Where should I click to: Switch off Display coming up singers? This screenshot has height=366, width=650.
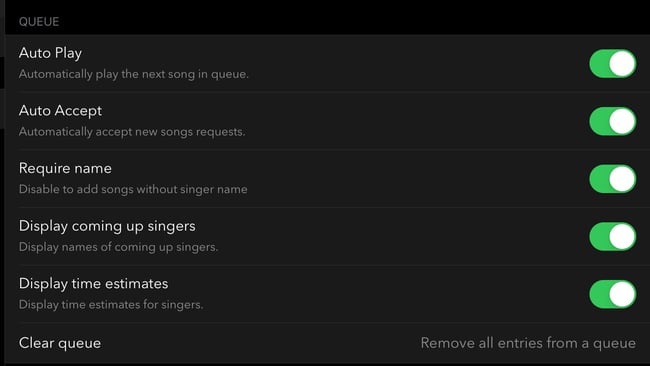pos(613,236)
